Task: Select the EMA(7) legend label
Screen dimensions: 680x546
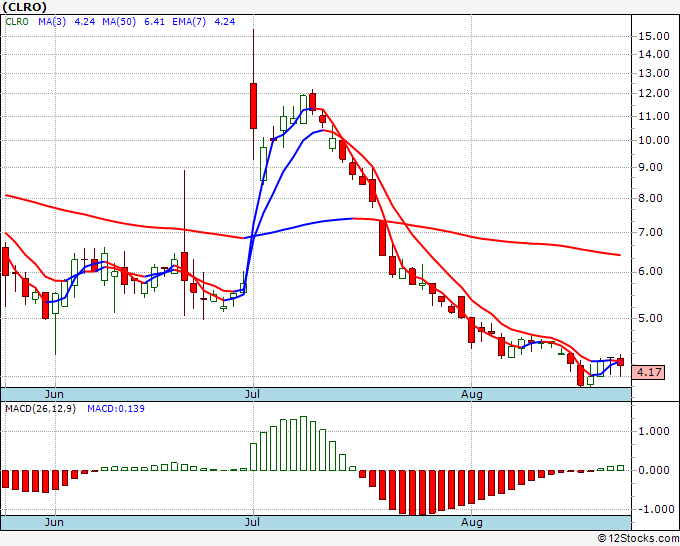Action: (189, 22)
